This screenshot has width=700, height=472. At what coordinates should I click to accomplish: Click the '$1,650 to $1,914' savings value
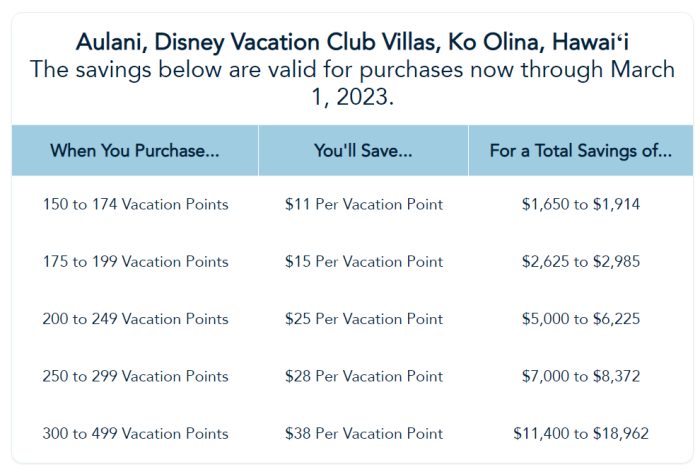[x=581, y=205]
